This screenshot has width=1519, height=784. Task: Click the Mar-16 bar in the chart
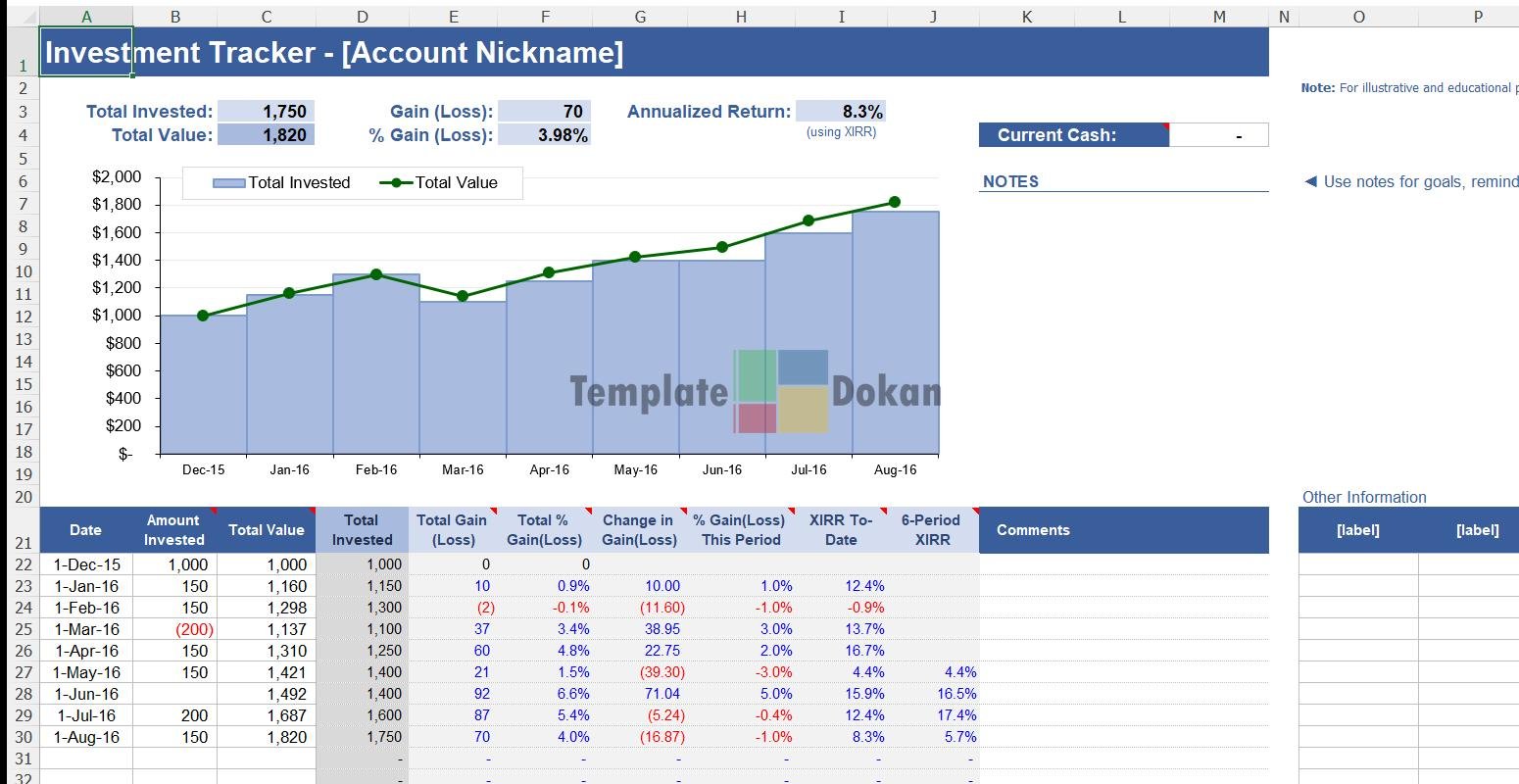(463, 377)
